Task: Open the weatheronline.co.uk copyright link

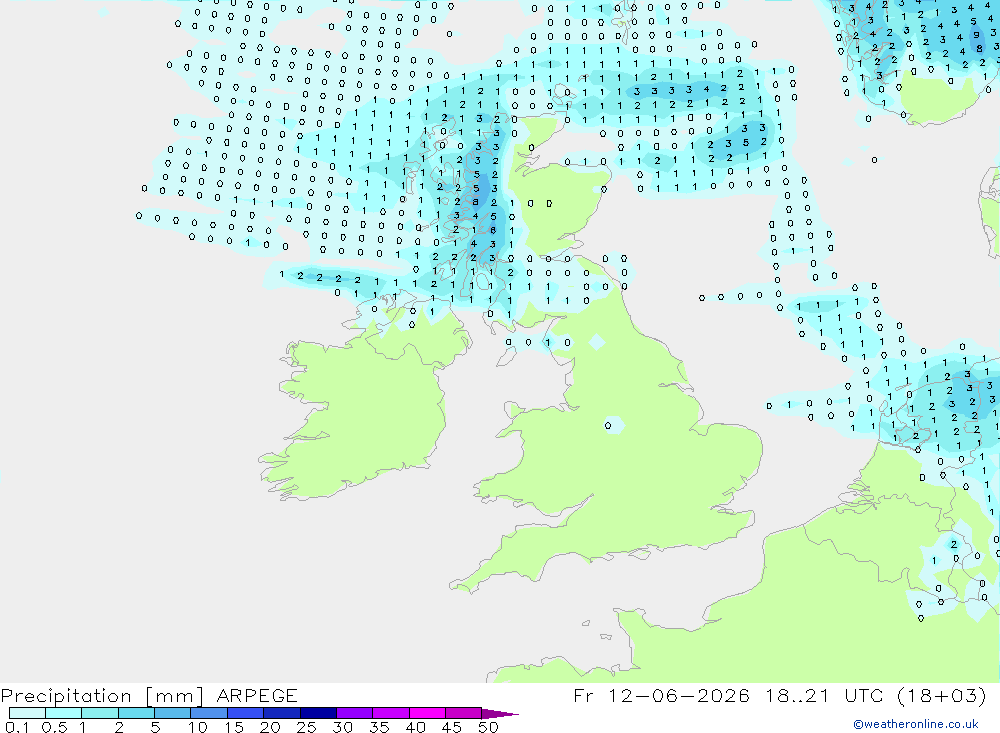Action: [916, 724]
